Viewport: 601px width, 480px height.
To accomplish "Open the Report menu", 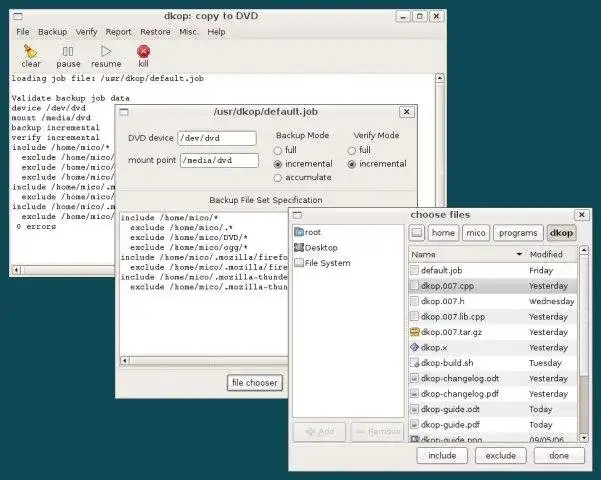I will click(118, 32).
